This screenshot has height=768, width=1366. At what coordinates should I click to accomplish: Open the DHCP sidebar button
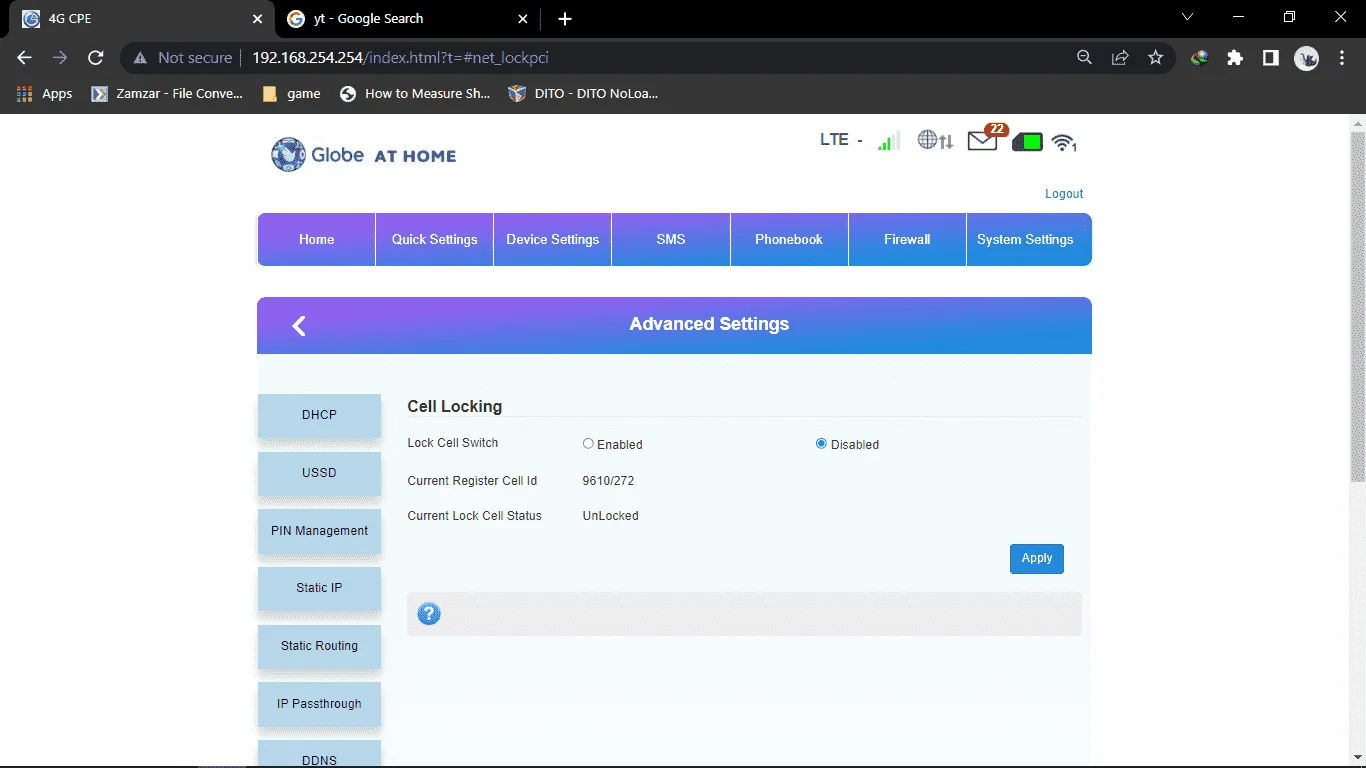[x=319, y=415]
